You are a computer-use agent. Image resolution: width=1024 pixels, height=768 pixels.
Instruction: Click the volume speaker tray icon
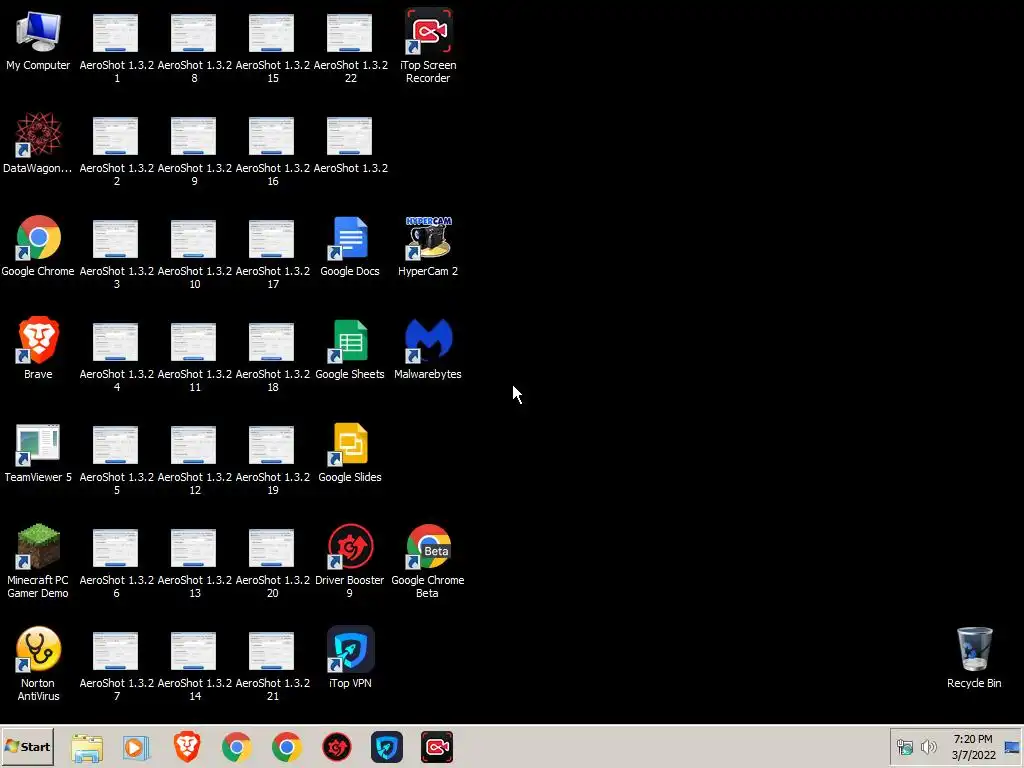tap(928, 747)
